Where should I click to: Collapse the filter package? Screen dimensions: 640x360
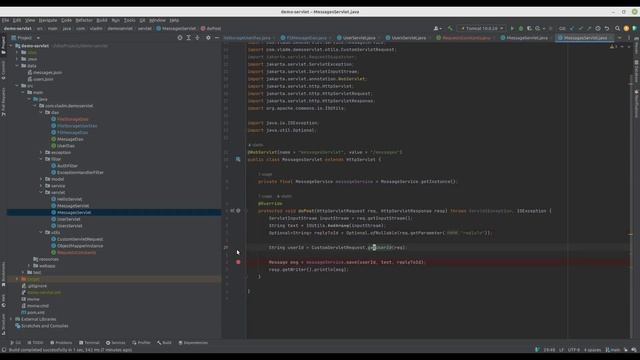(x=41, y=159)
